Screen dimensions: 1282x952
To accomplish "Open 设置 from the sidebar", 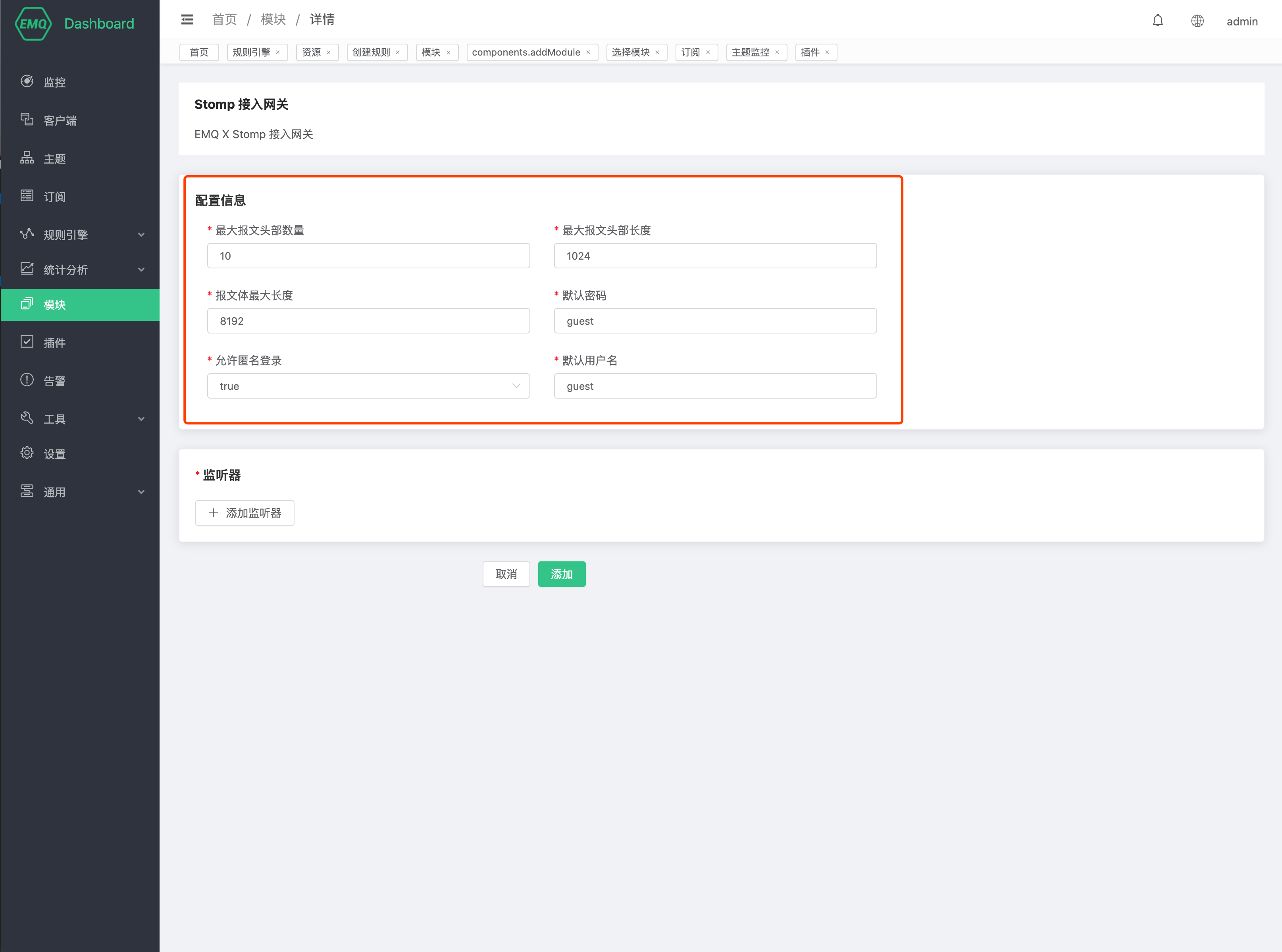I will [x=55, y=454].
